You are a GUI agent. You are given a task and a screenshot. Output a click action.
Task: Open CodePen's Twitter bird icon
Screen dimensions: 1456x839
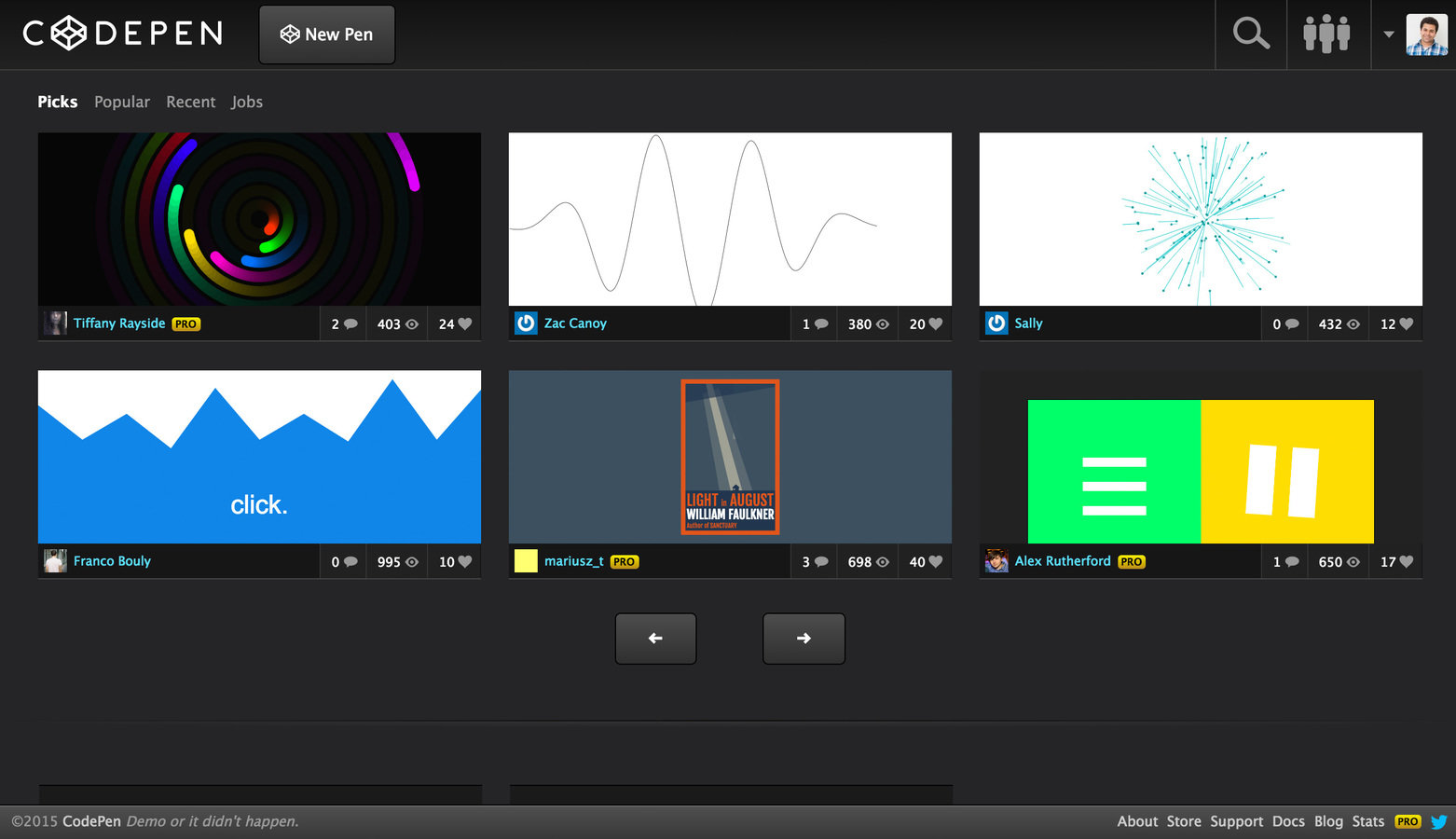pyautogui.click(x=1439, y=821)
